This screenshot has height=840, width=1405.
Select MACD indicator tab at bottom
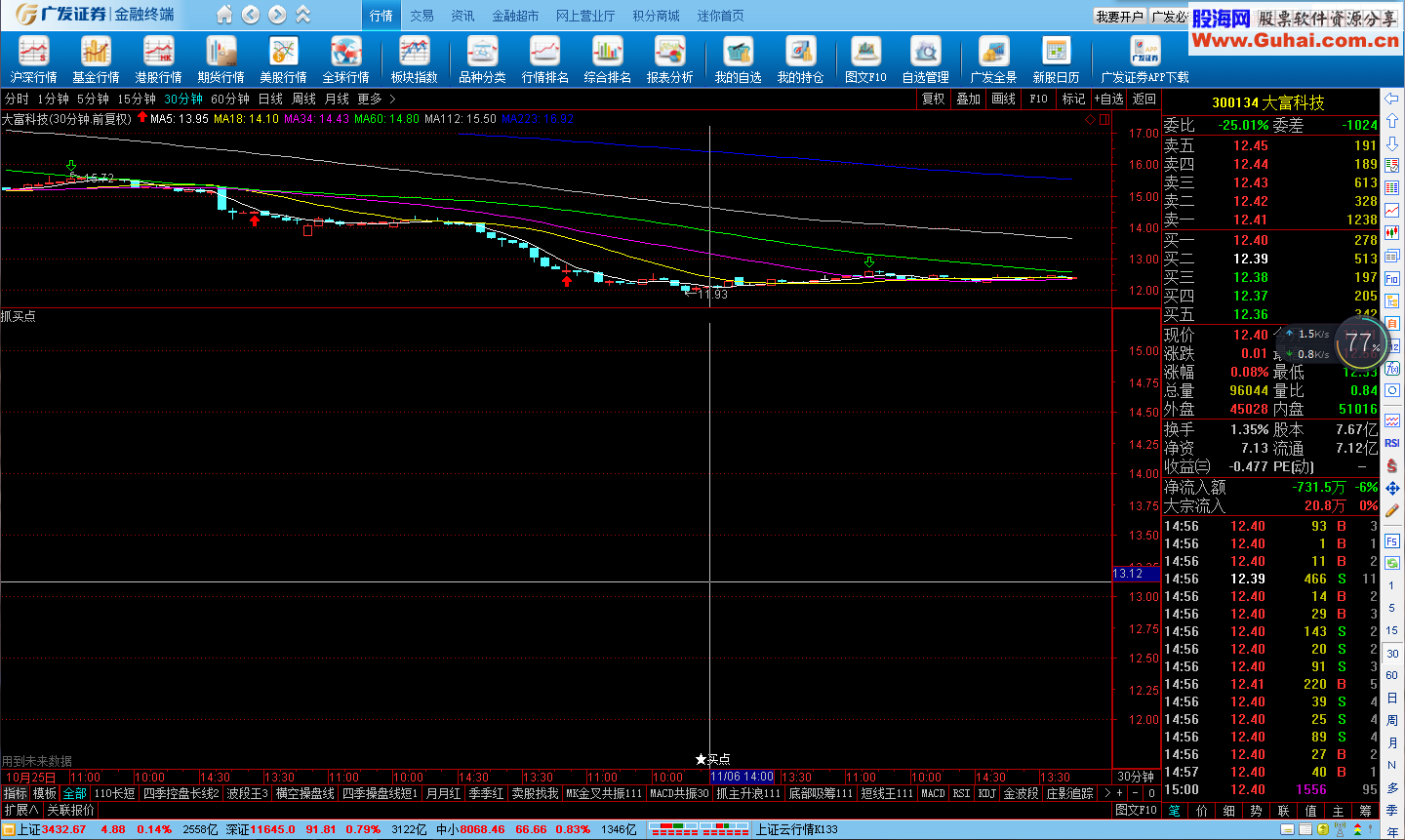point(933,793)
